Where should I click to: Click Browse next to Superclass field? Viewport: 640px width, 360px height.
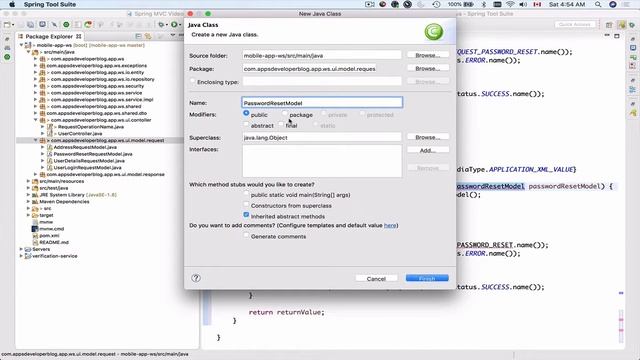(428, 137)
